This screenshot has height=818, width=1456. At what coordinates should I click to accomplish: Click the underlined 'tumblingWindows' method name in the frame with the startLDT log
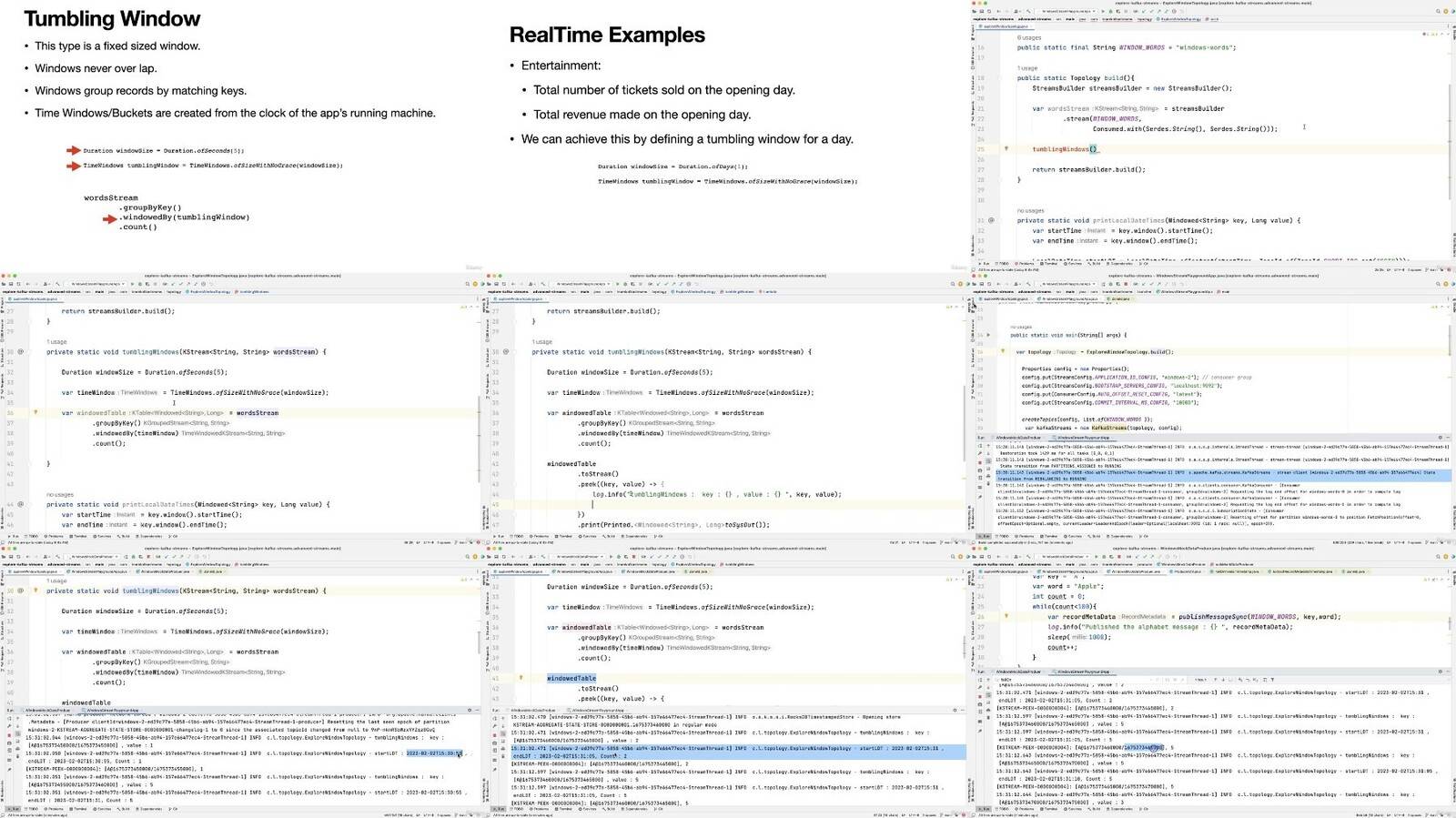pyautogui.click(x=151, y=591)
